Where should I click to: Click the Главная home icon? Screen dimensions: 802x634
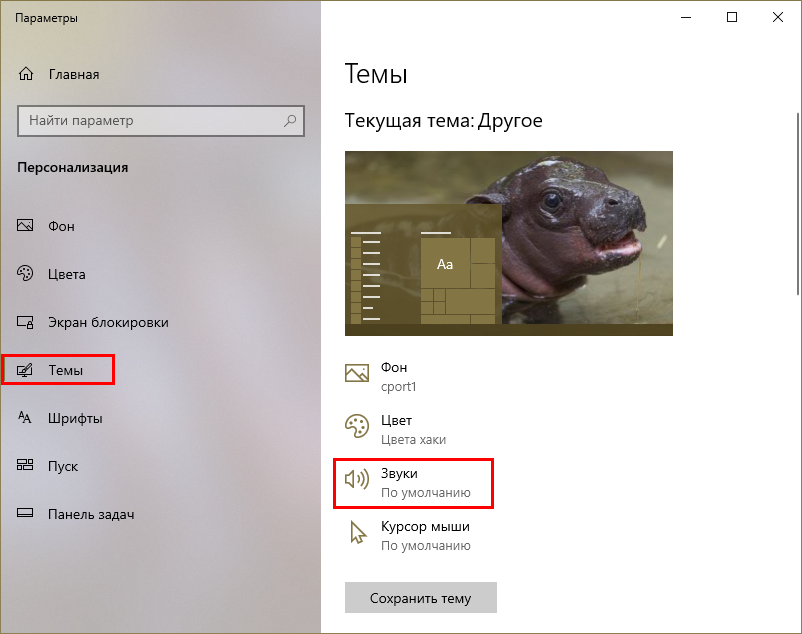tap(26, 74)
